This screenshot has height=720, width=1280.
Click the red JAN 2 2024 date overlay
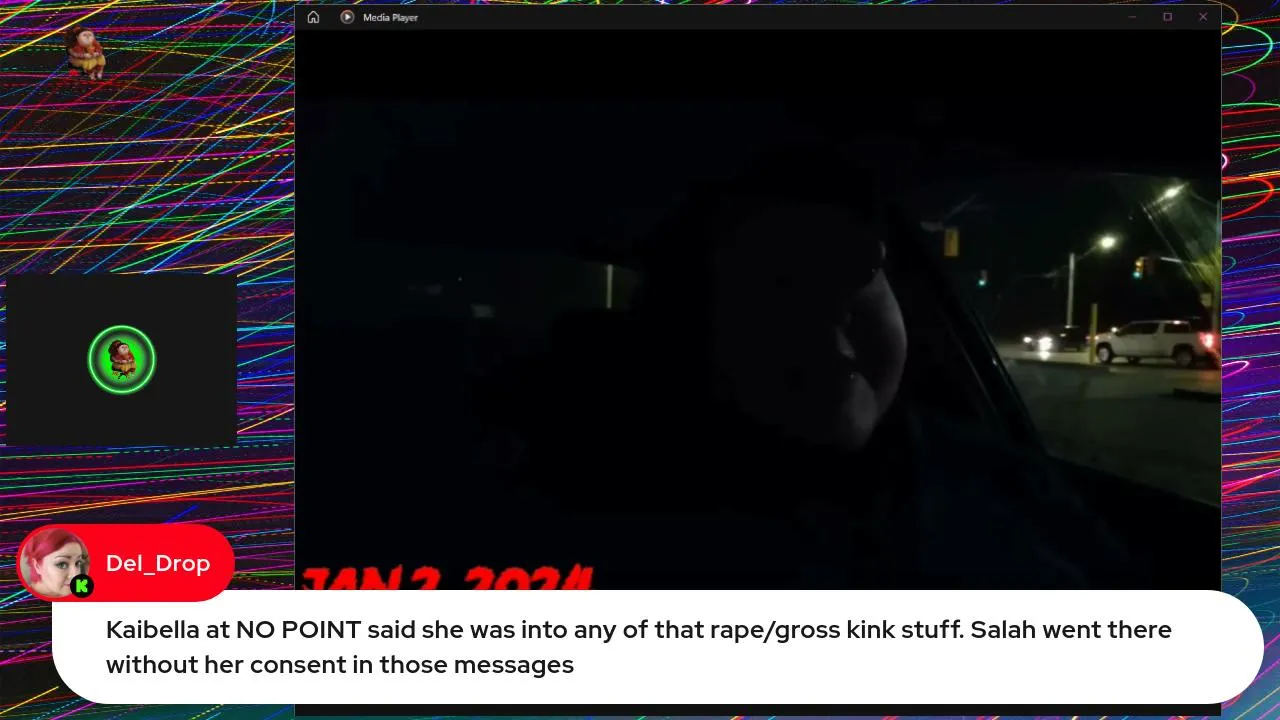(447, 578)
